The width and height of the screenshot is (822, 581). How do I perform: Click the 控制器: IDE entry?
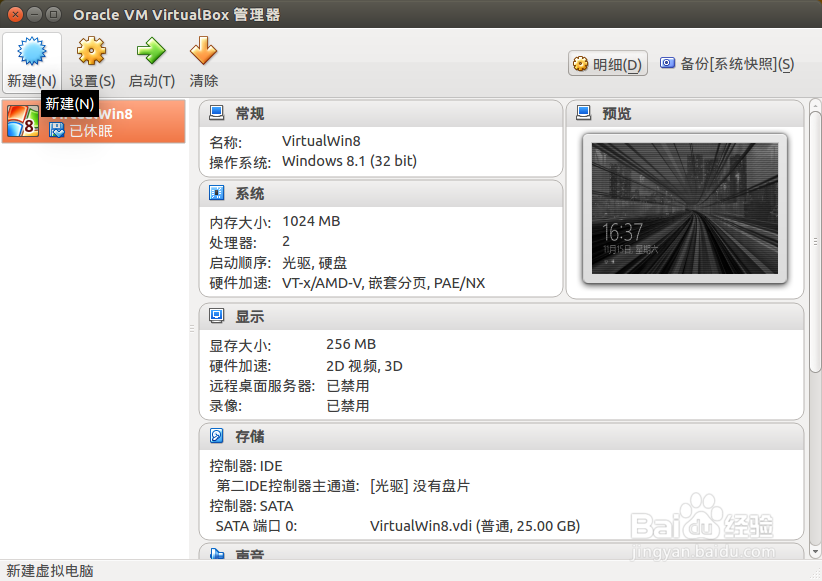[x=246, y=466]
